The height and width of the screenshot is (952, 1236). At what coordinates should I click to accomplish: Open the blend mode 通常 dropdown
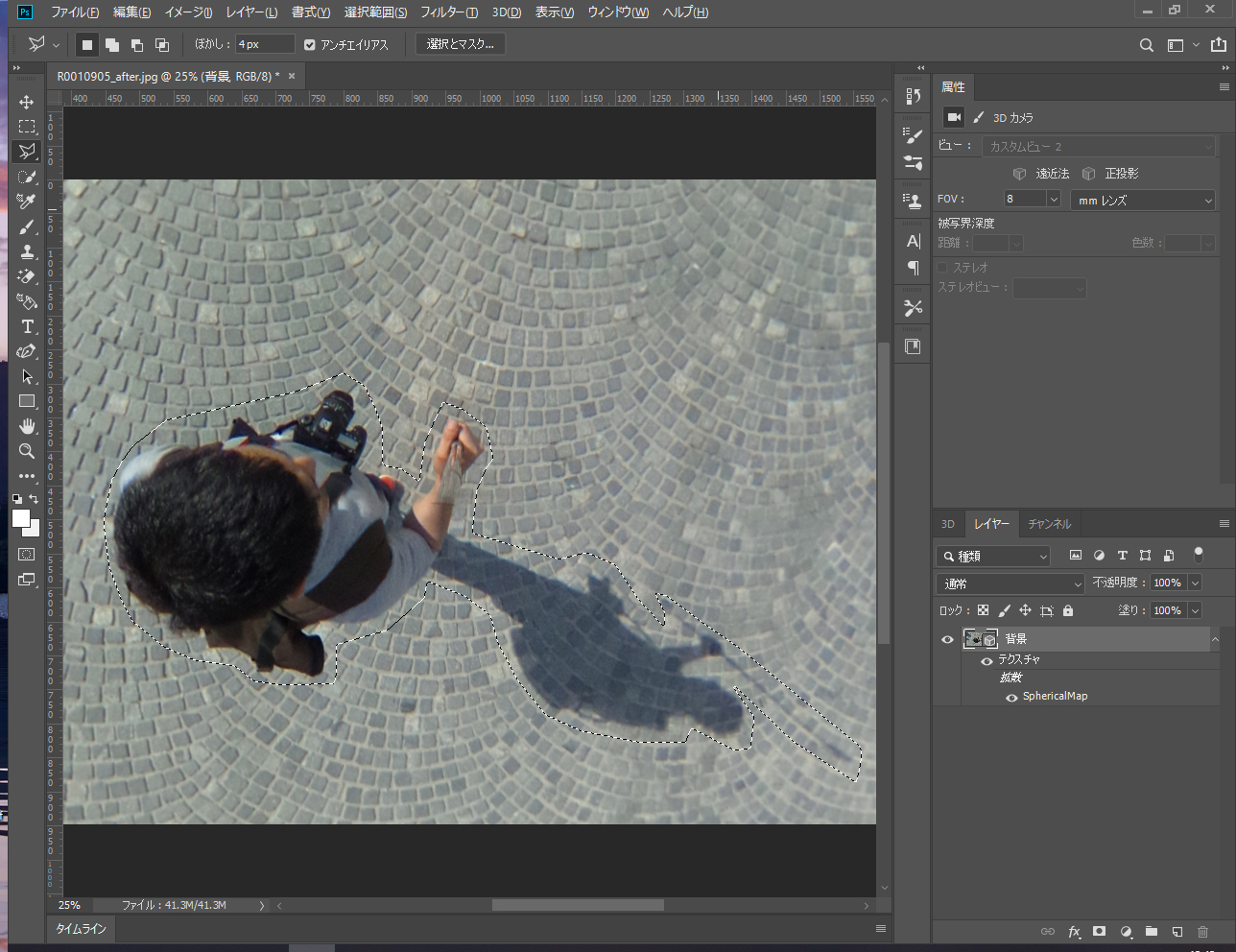[1010, 583]
